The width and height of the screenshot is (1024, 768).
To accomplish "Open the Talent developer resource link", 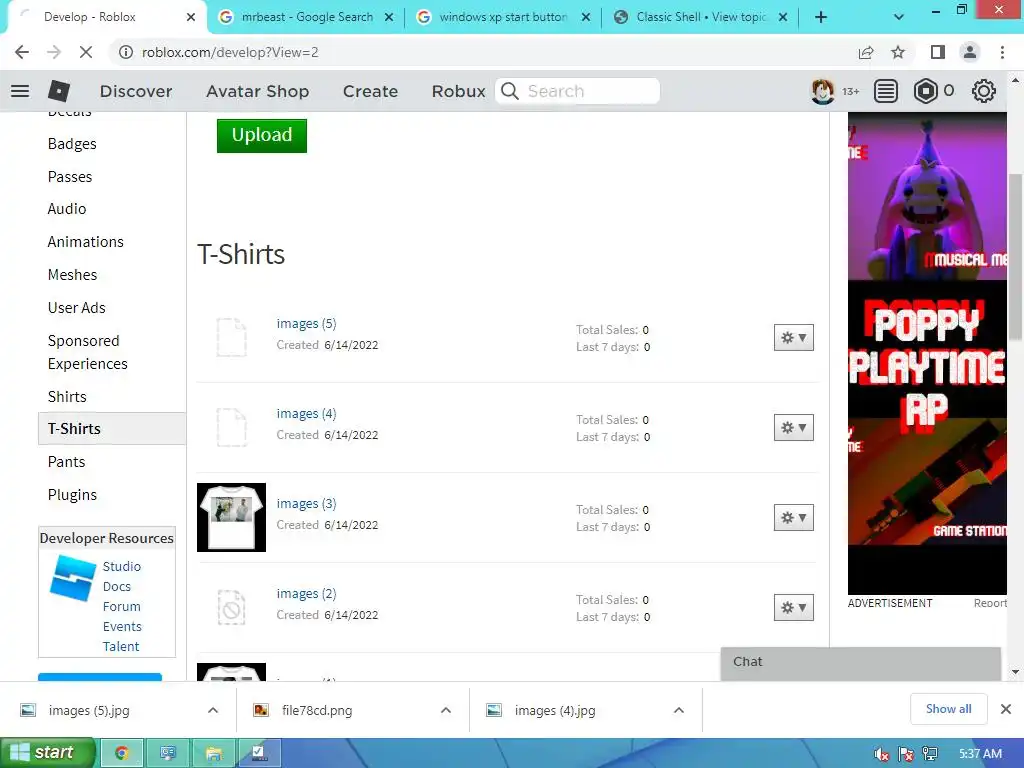I will tap(121, 647).
